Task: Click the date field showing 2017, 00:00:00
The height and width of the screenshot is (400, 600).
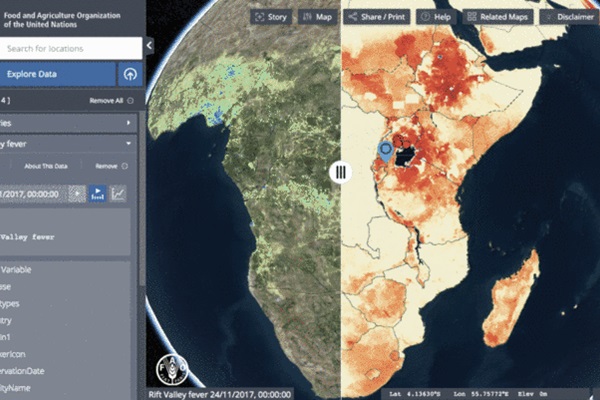Action: click(x=33, y=194)
